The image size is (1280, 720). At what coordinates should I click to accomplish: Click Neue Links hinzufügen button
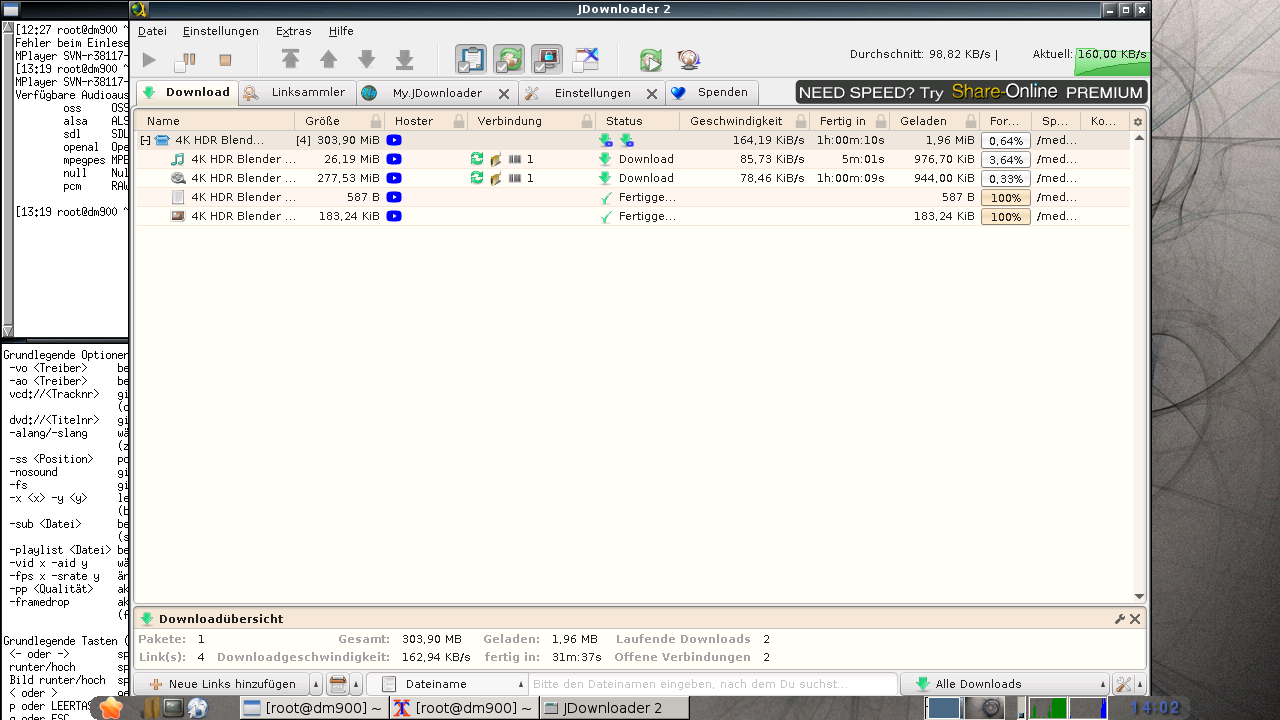point(223,684)
